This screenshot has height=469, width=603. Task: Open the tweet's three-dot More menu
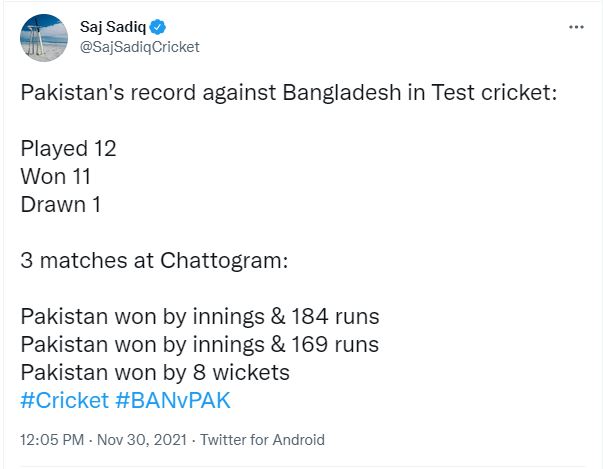pyautogui.click(x=576, y=27)
